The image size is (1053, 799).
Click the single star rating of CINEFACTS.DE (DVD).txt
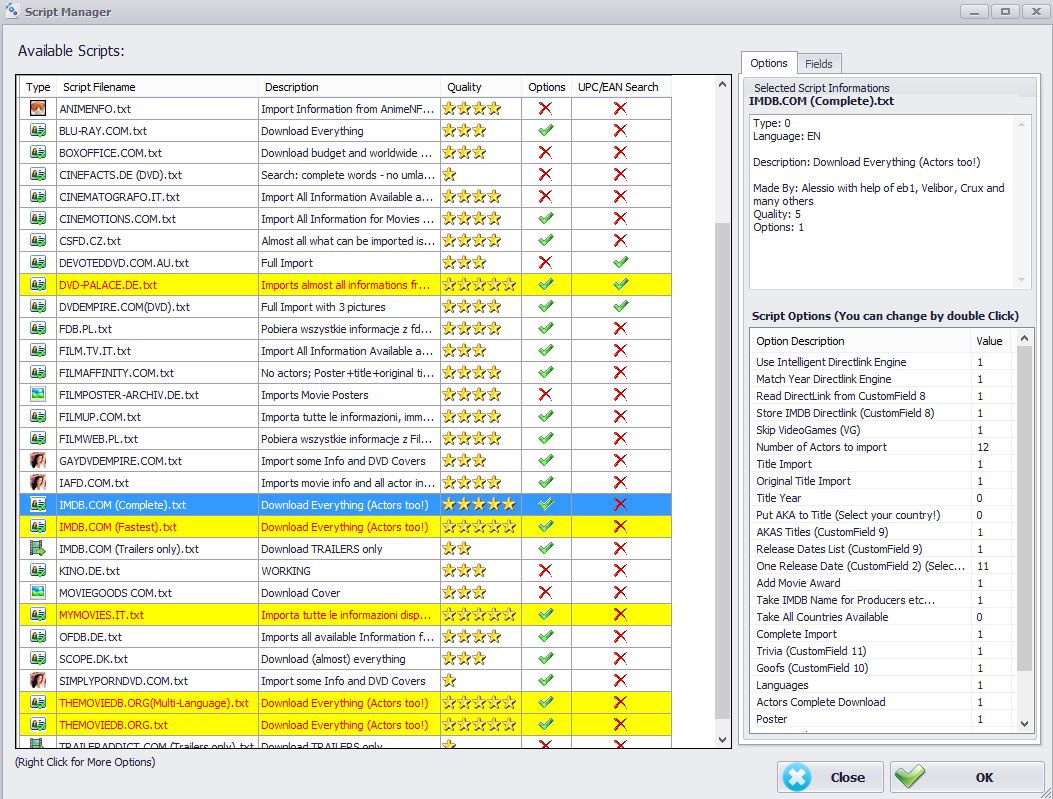tap(449, 175)
